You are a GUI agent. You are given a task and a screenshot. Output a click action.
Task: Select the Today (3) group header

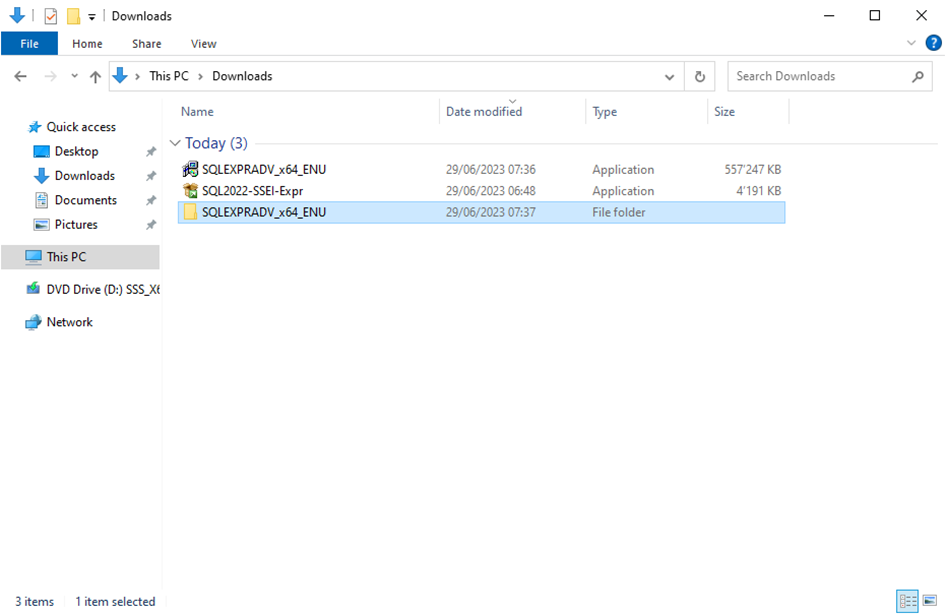(216, 143)
